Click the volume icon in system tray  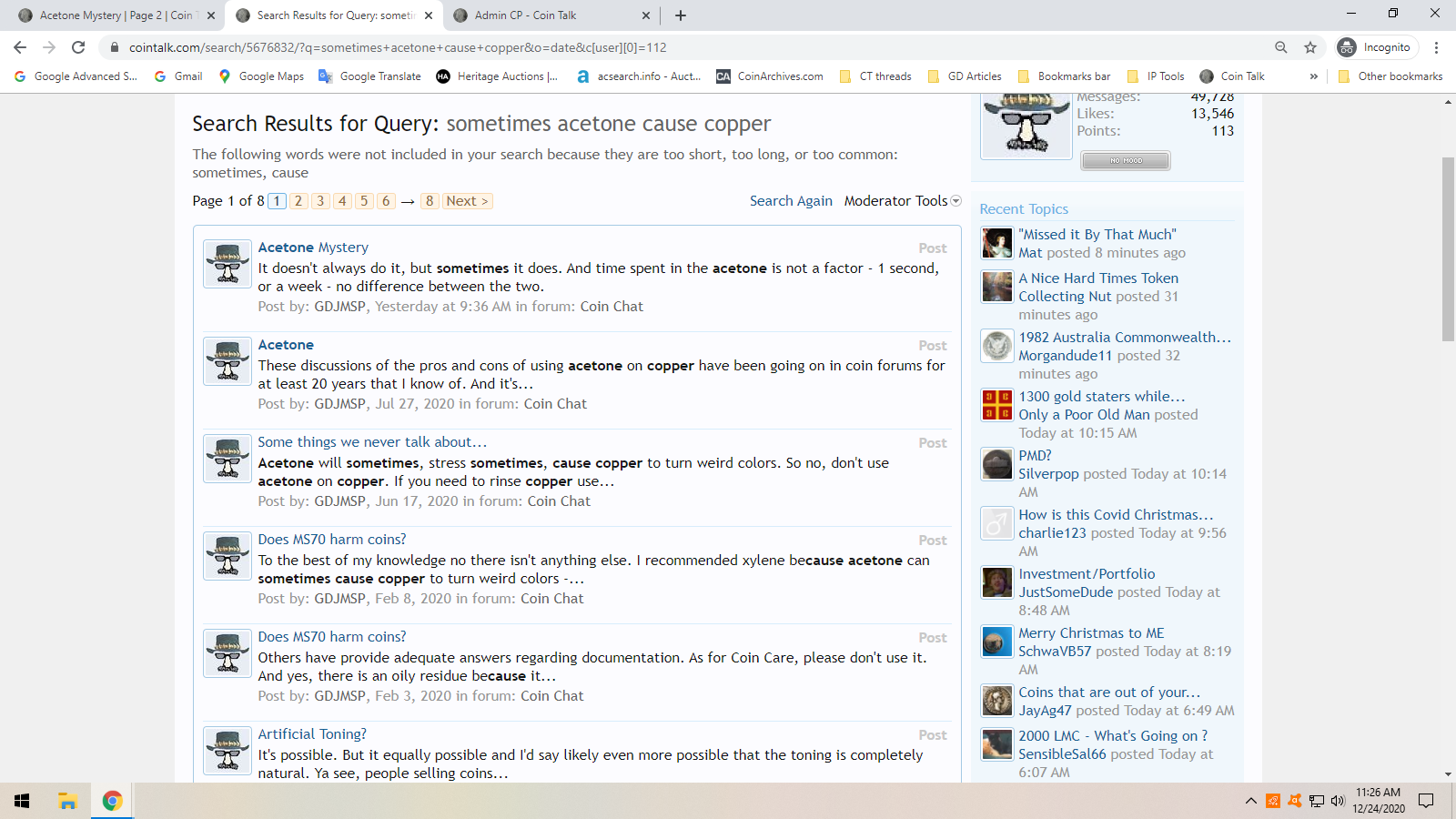click(x=1337, y=801)
